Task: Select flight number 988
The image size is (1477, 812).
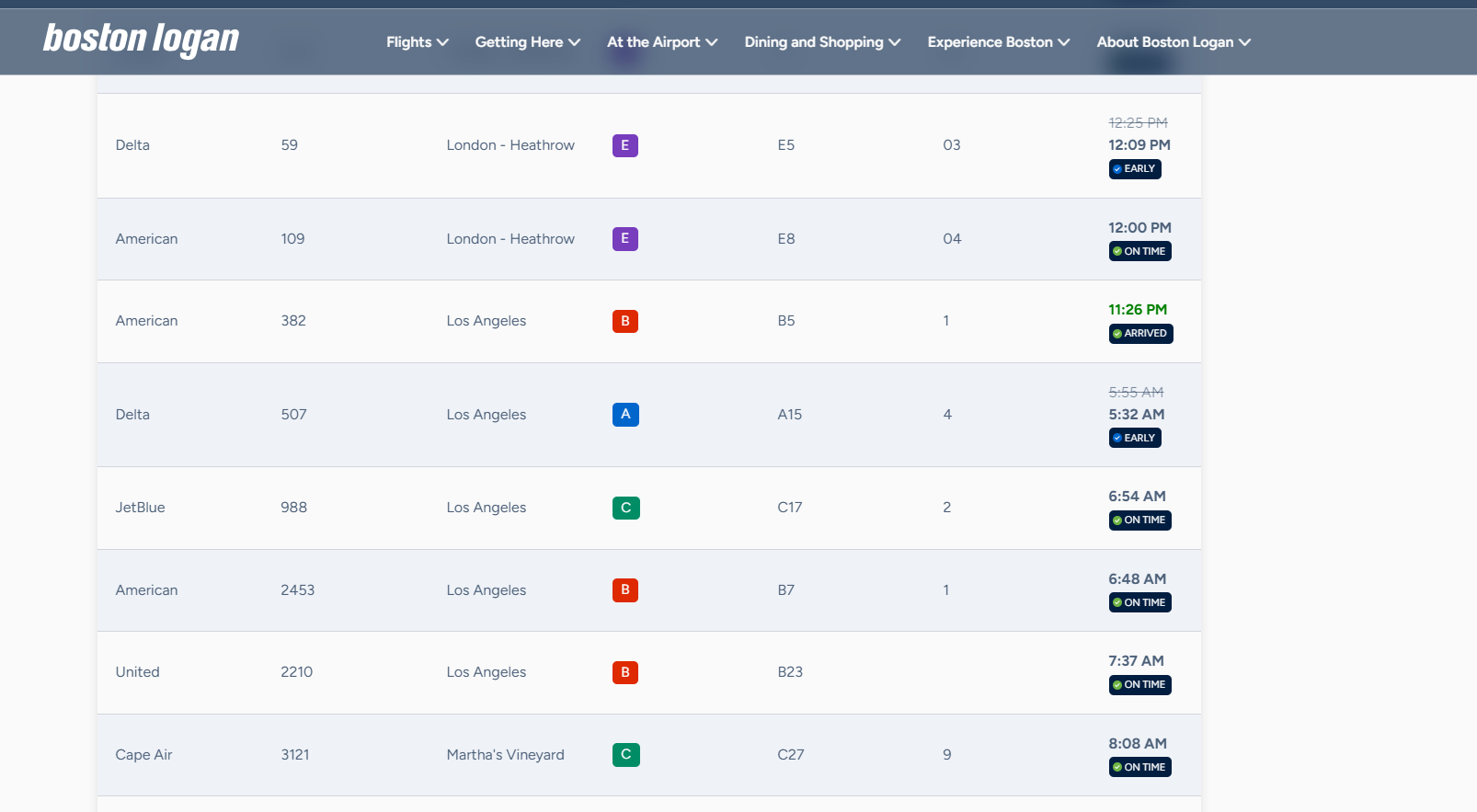Action: click(x=293, y=508)
